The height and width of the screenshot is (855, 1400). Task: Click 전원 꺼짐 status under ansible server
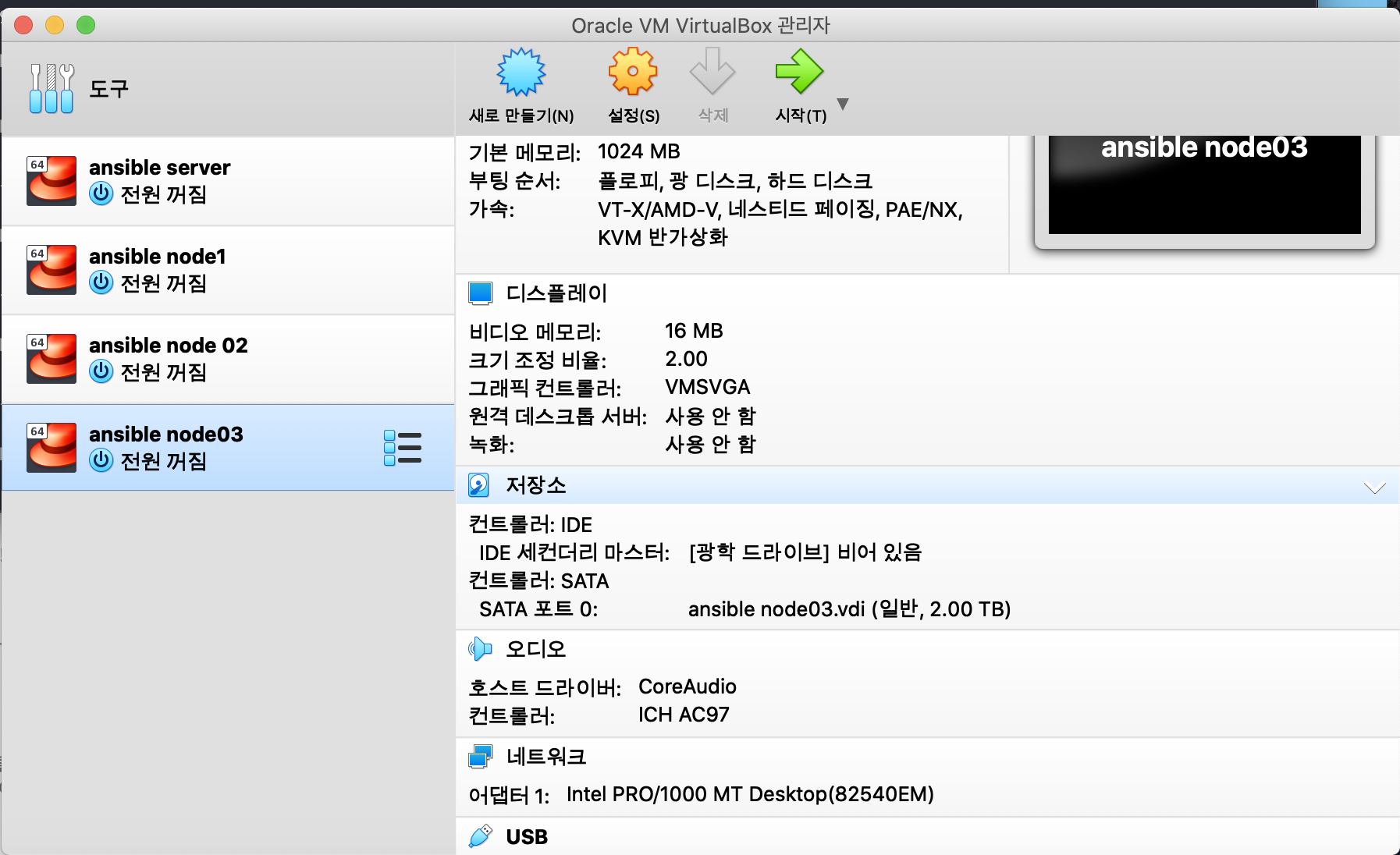[163, 194]
